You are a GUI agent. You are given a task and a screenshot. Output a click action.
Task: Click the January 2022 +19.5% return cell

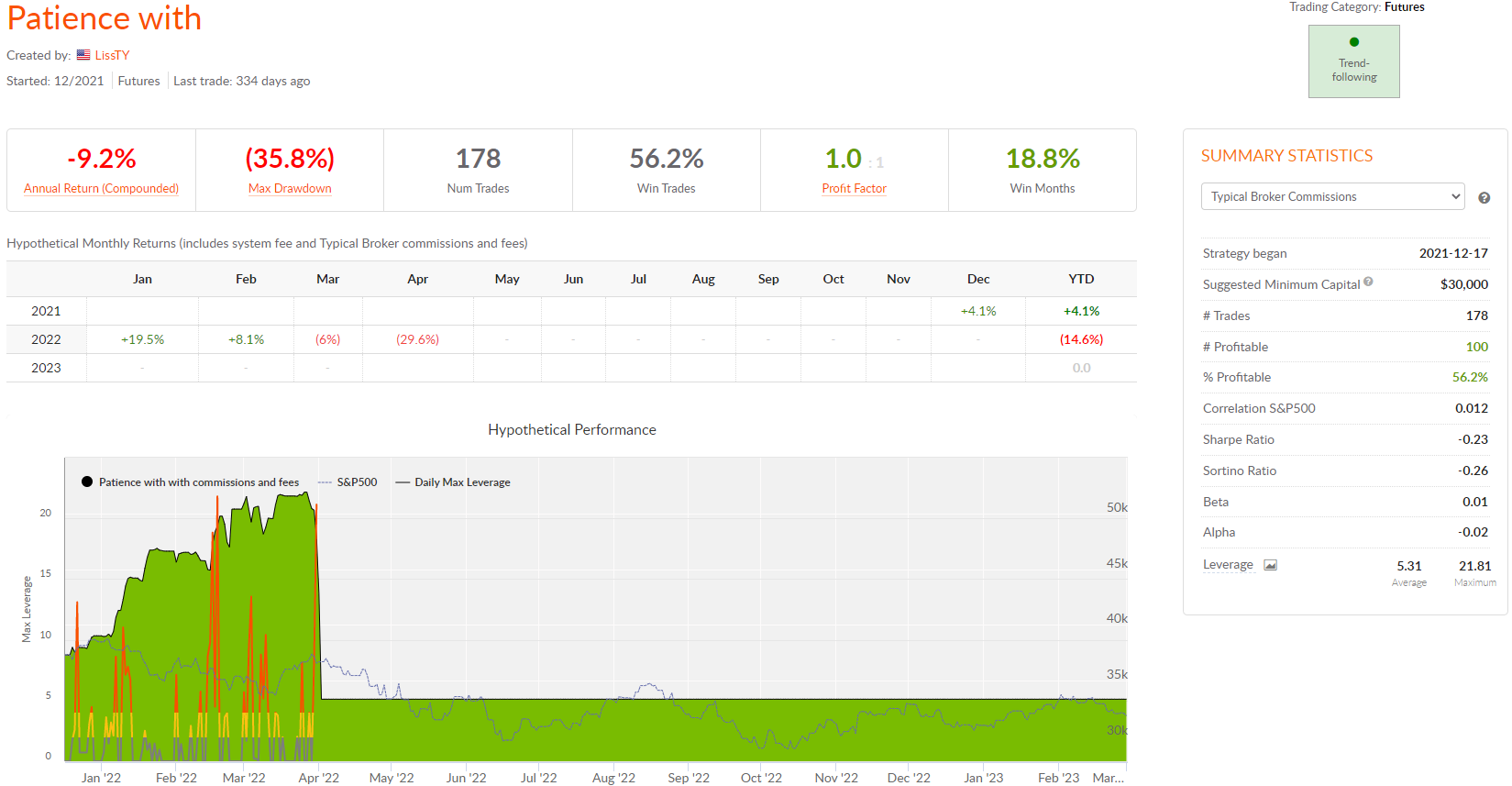pos(142,339)
